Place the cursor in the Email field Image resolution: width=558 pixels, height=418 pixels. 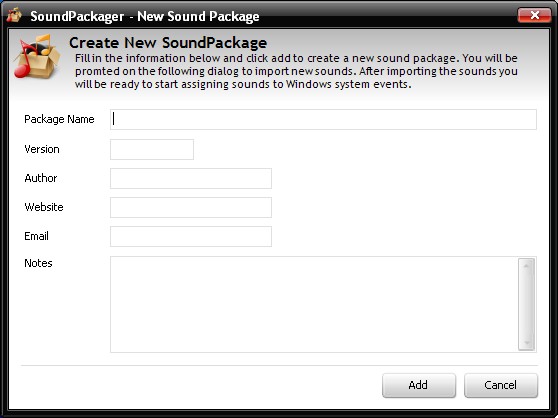click(191, 237)
